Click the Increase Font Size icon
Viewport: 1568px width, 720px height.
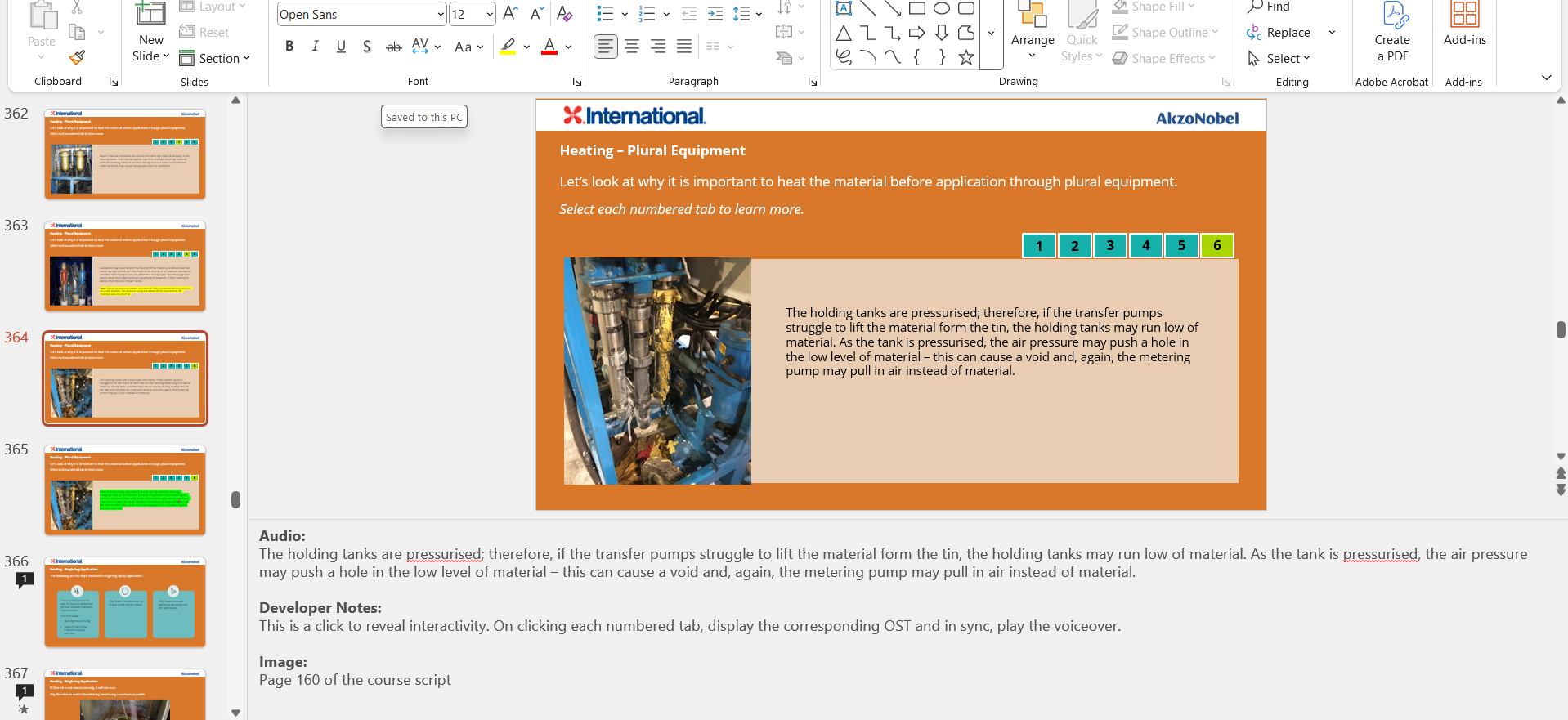pyautogui.click(x=510, y=14)
